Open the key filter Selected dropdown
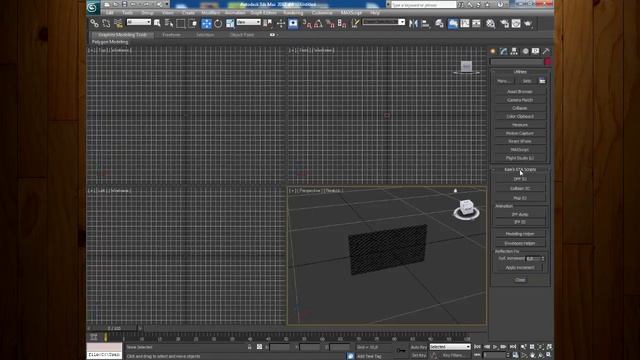Screen dimensions: 640x360 [450, 347]
